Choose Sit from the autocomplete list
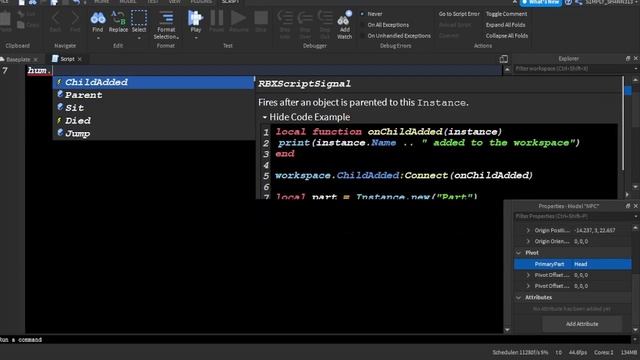Screen dimensions: 640x360 pos(153,108)
